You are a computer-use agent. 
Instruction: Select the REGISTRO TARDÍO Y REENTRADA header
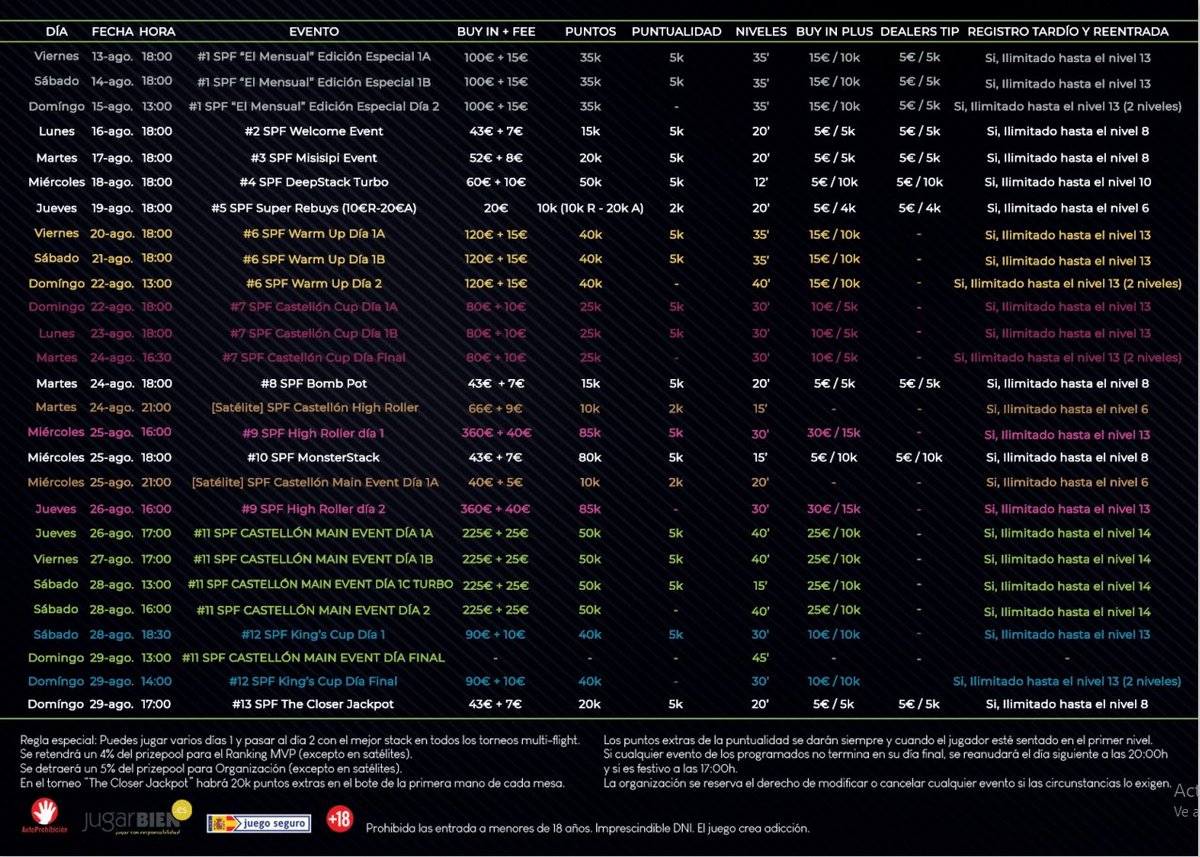pyautogui.click(x=1067, y=31)
